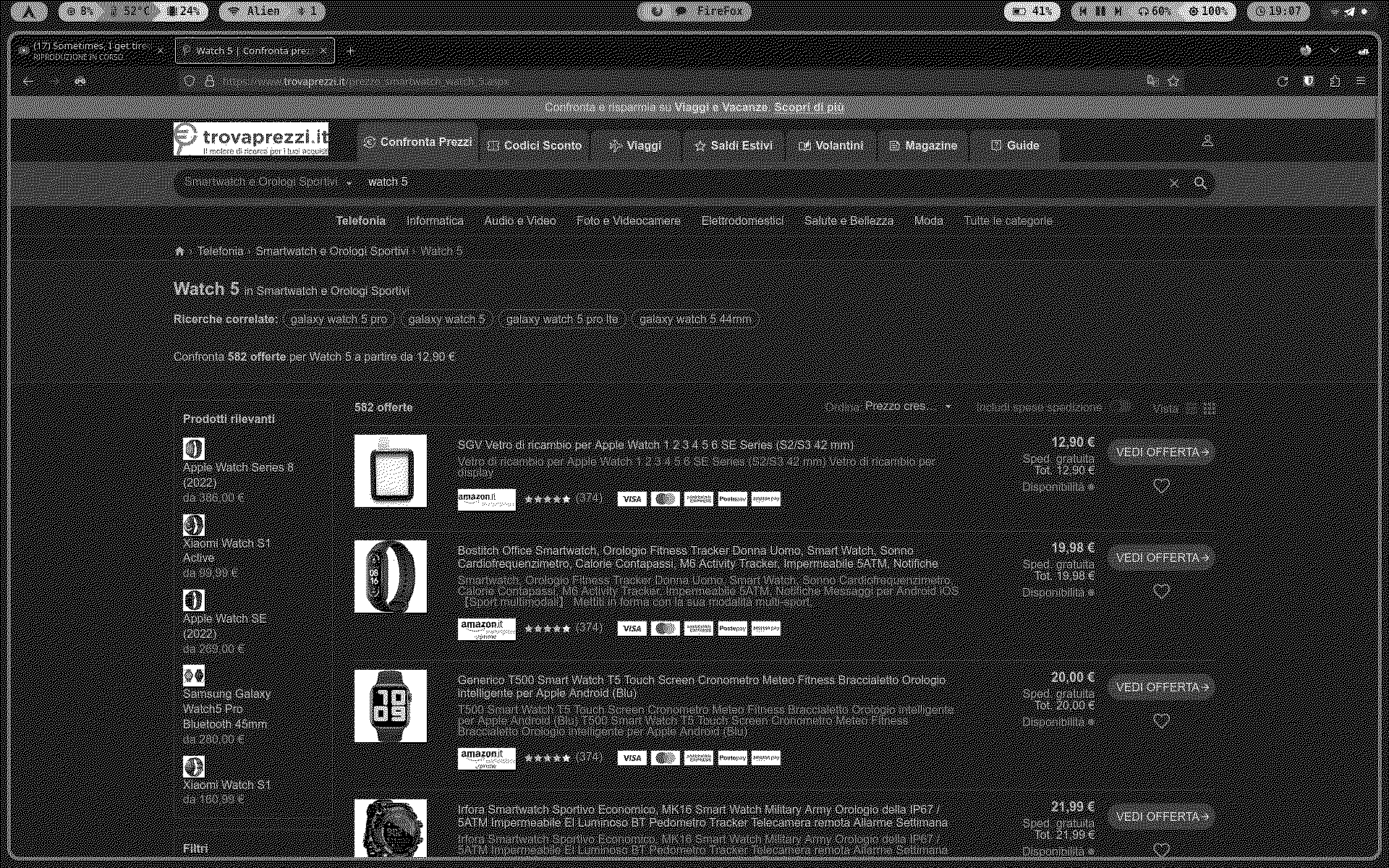Click the Amazon Pay icon on T500 listing
This screenshot has height=868, width=1389.
[x=766, y=757]
